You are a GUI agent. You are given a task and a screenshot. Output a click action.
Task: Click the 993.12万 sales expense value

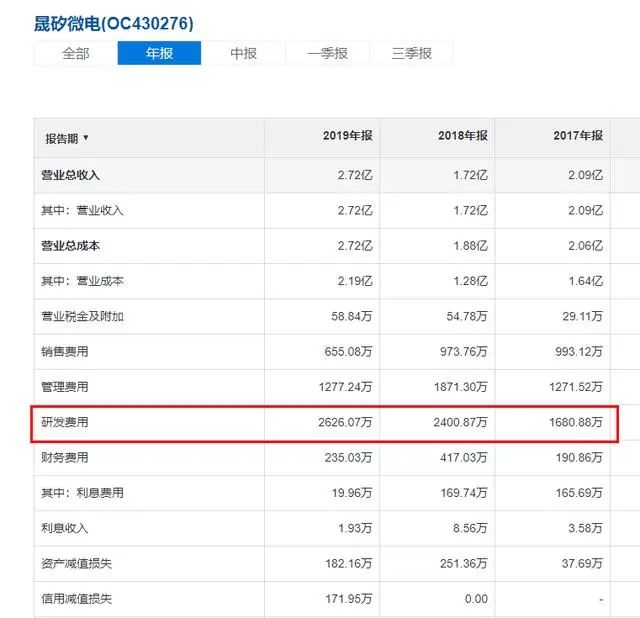click(579, 351)
